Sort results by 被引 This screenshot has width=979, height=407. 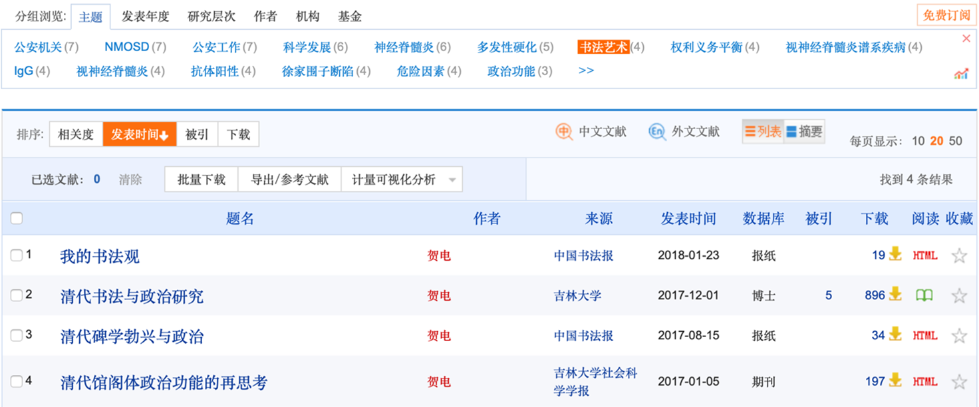point(197,134)
